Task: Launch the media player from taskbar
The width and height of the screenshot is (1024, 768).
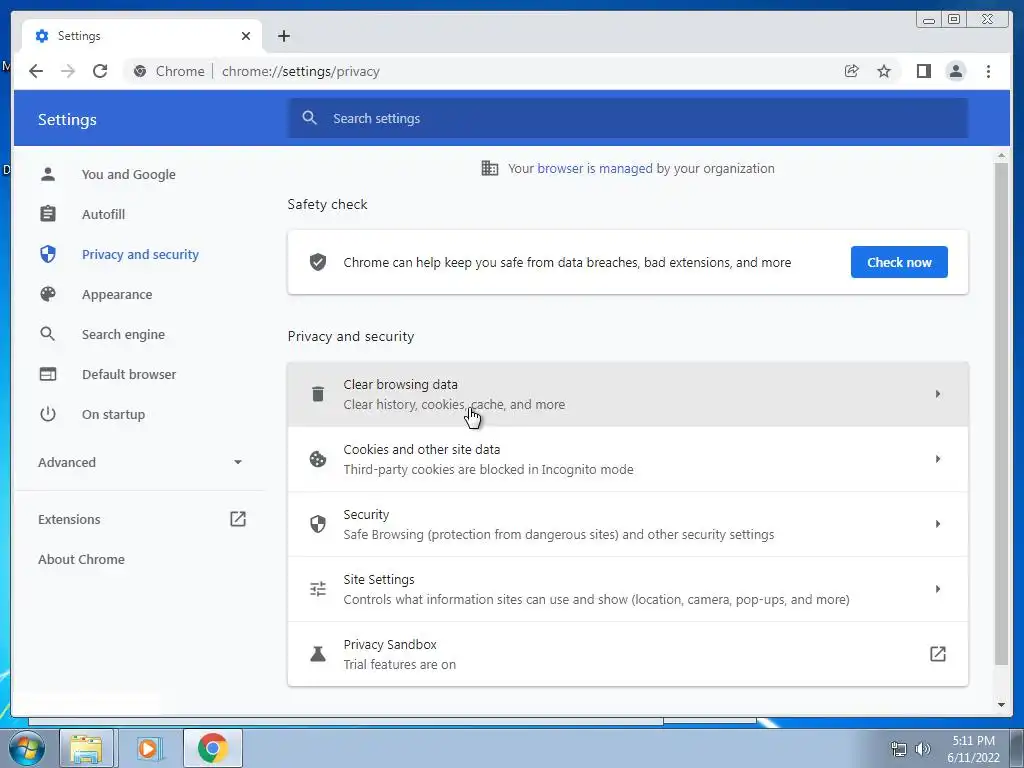Action: tap(148, 748)
